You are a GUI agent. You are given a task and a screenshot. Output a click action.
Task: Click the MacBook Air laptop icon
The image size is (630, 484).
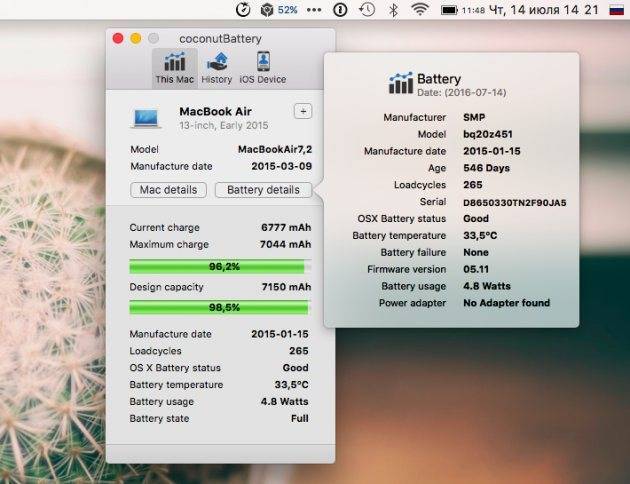146,117
